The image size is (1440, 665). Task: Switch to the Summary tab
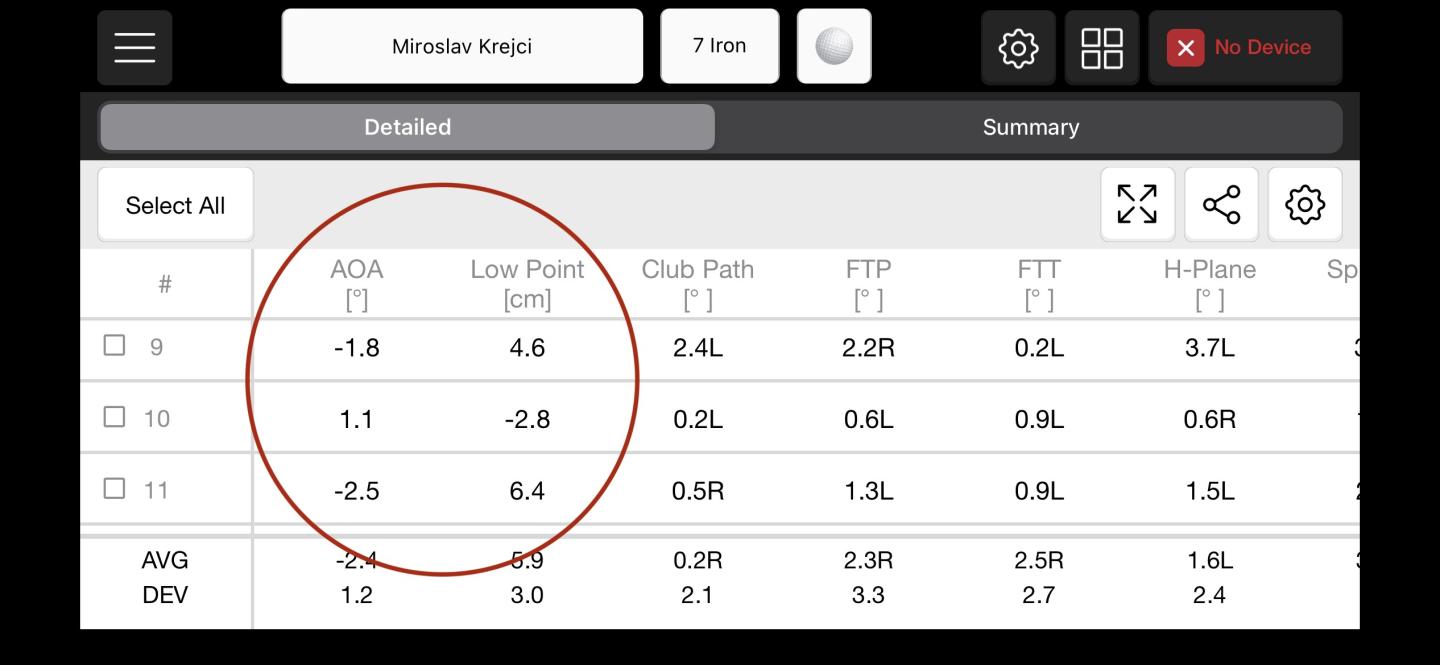pos(1030,127)
